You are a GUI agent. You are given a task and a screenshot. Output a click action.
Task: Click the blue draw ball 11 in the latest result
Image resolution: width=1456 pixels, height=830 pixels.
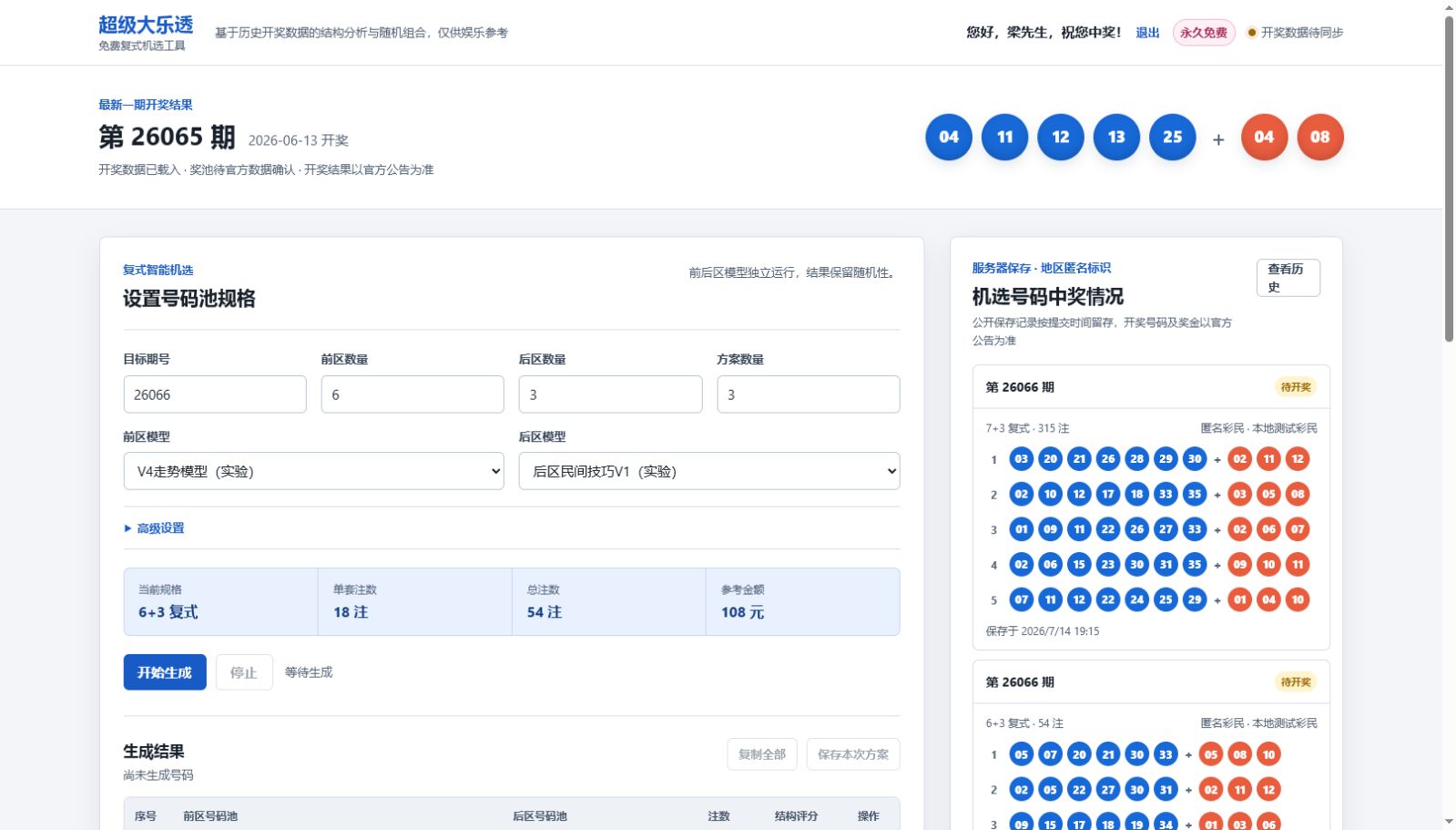click(1005, 137)
